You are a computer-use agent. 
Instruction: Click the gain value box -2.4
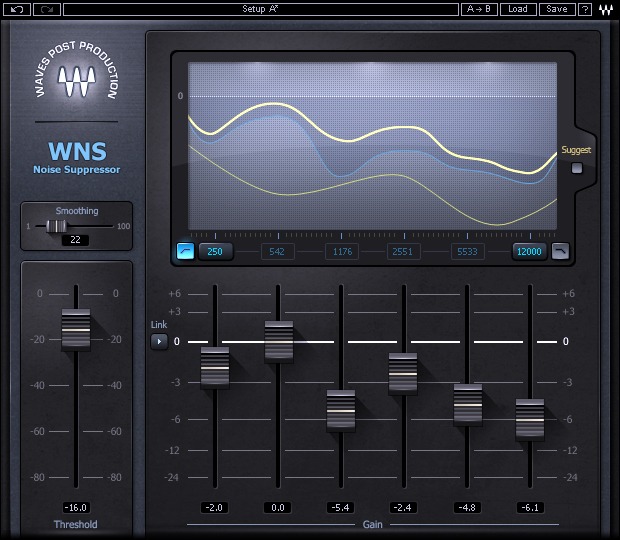click(403, 508)
